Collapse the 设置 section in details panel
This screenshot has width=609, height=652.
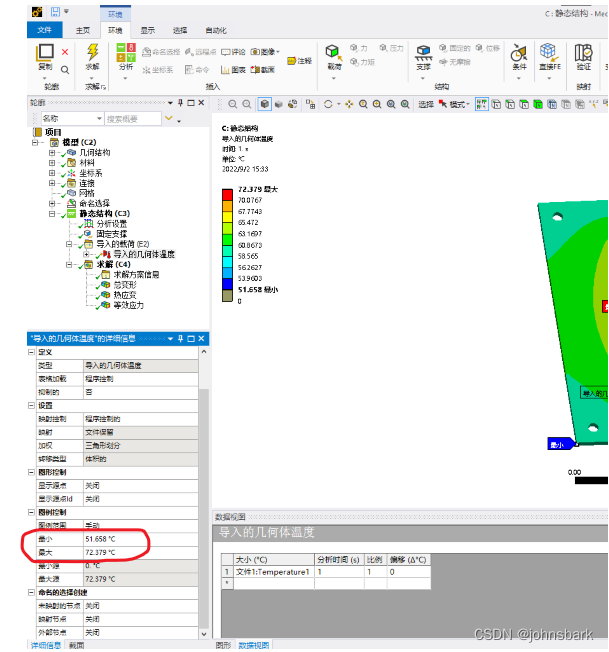(30, 406)
